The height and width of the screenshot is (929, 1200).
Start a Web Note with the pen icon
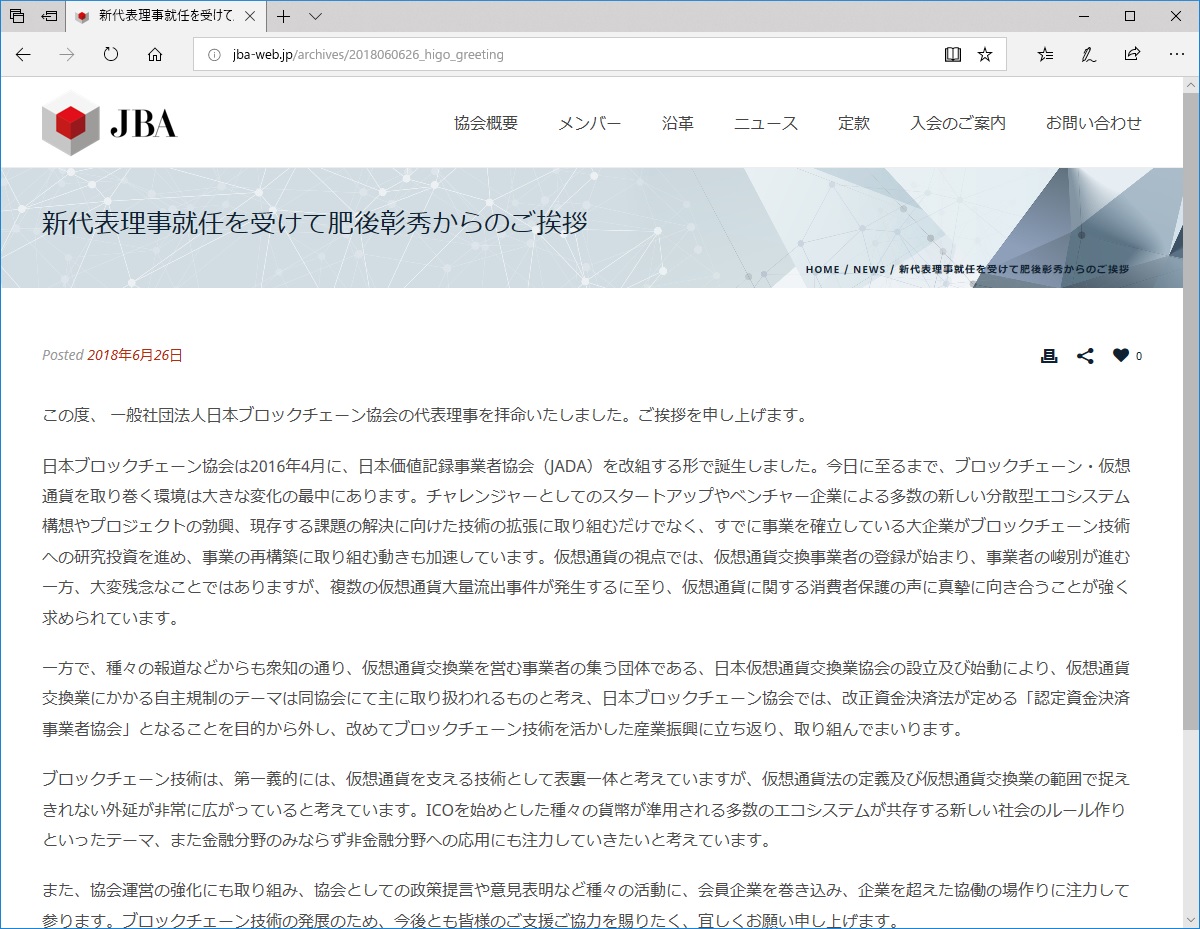[1087, 54]
